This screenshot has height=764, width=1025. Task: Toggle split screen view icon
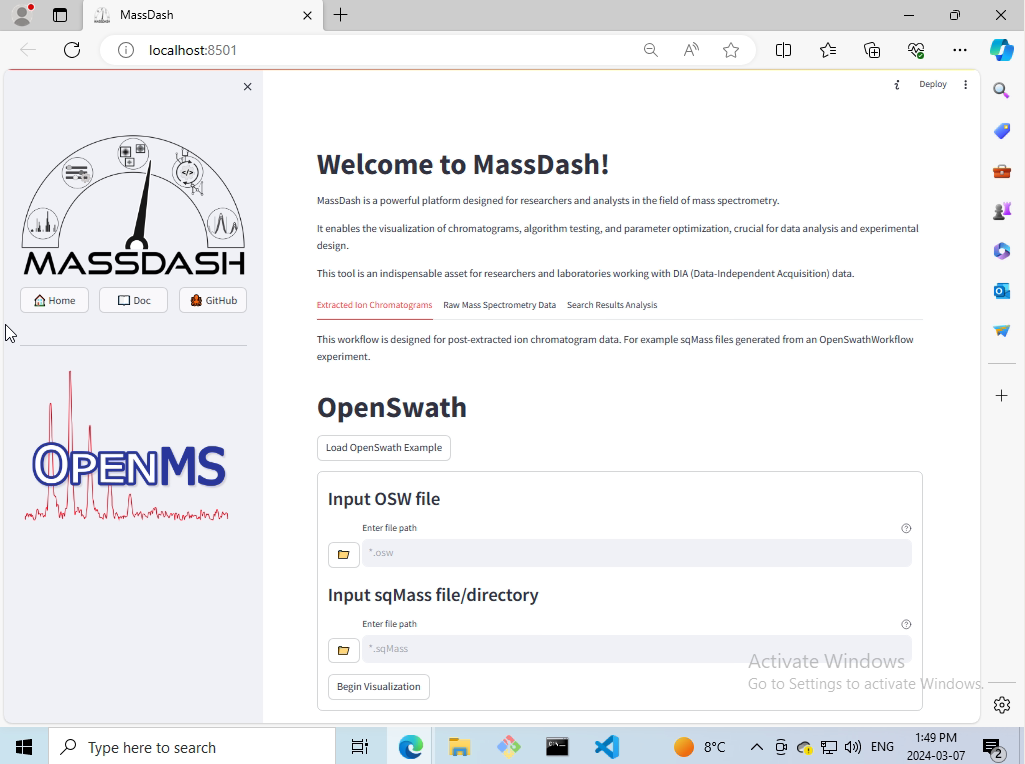click(783, 50)
